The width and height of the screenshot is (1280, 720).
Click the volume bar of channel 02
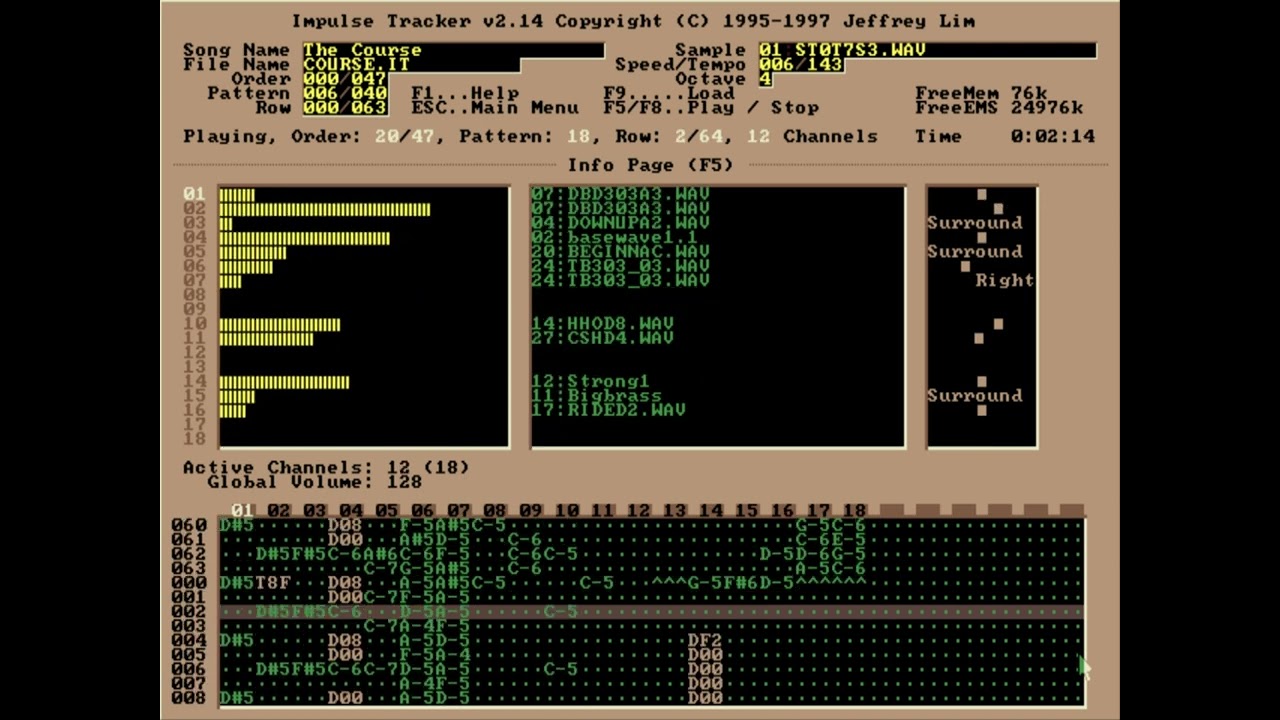(325, 209)
